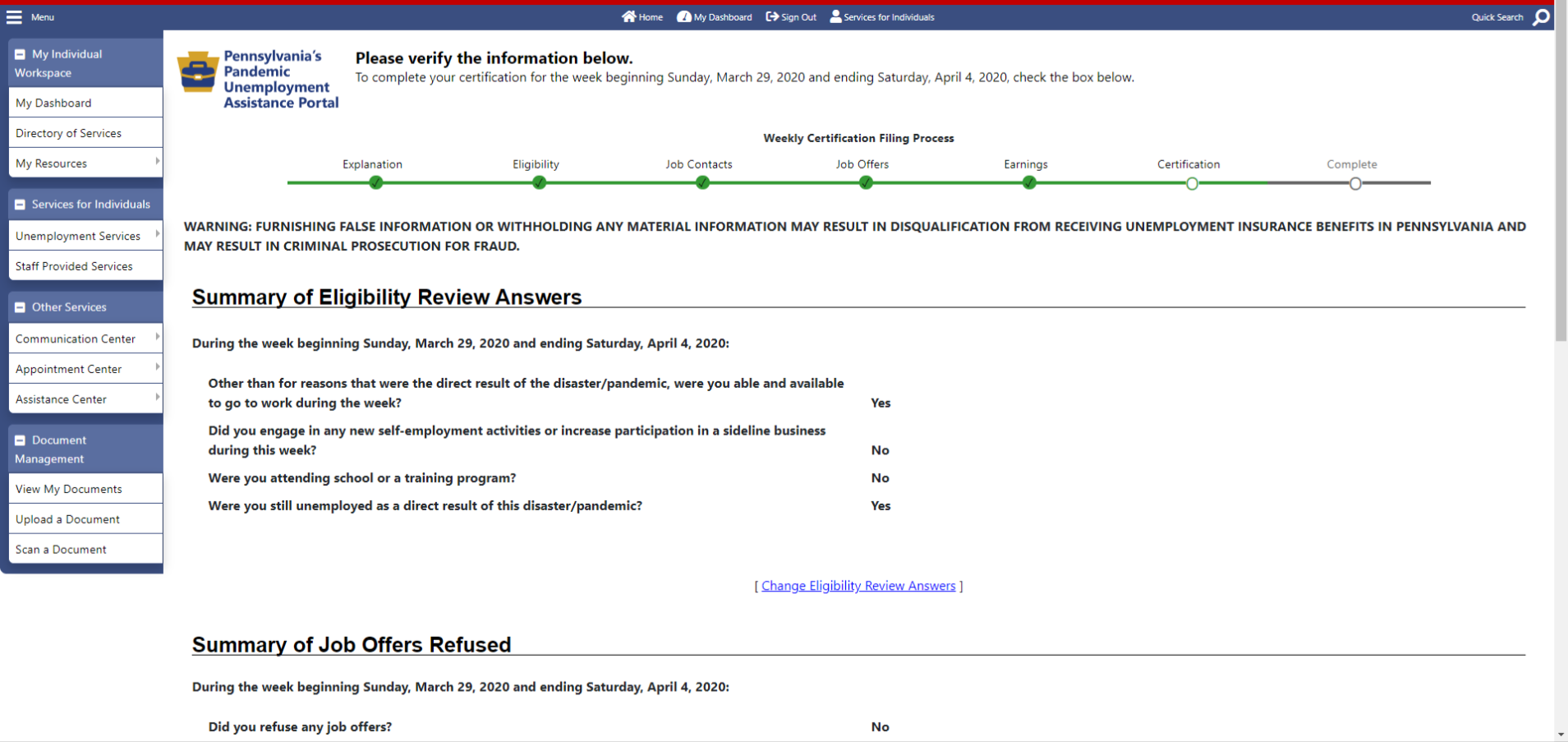Click the Certification step progress marker
Image resolution: width=1568 pixels, height=742 pixels.
pyautogui.click(x=1192, y=184)
